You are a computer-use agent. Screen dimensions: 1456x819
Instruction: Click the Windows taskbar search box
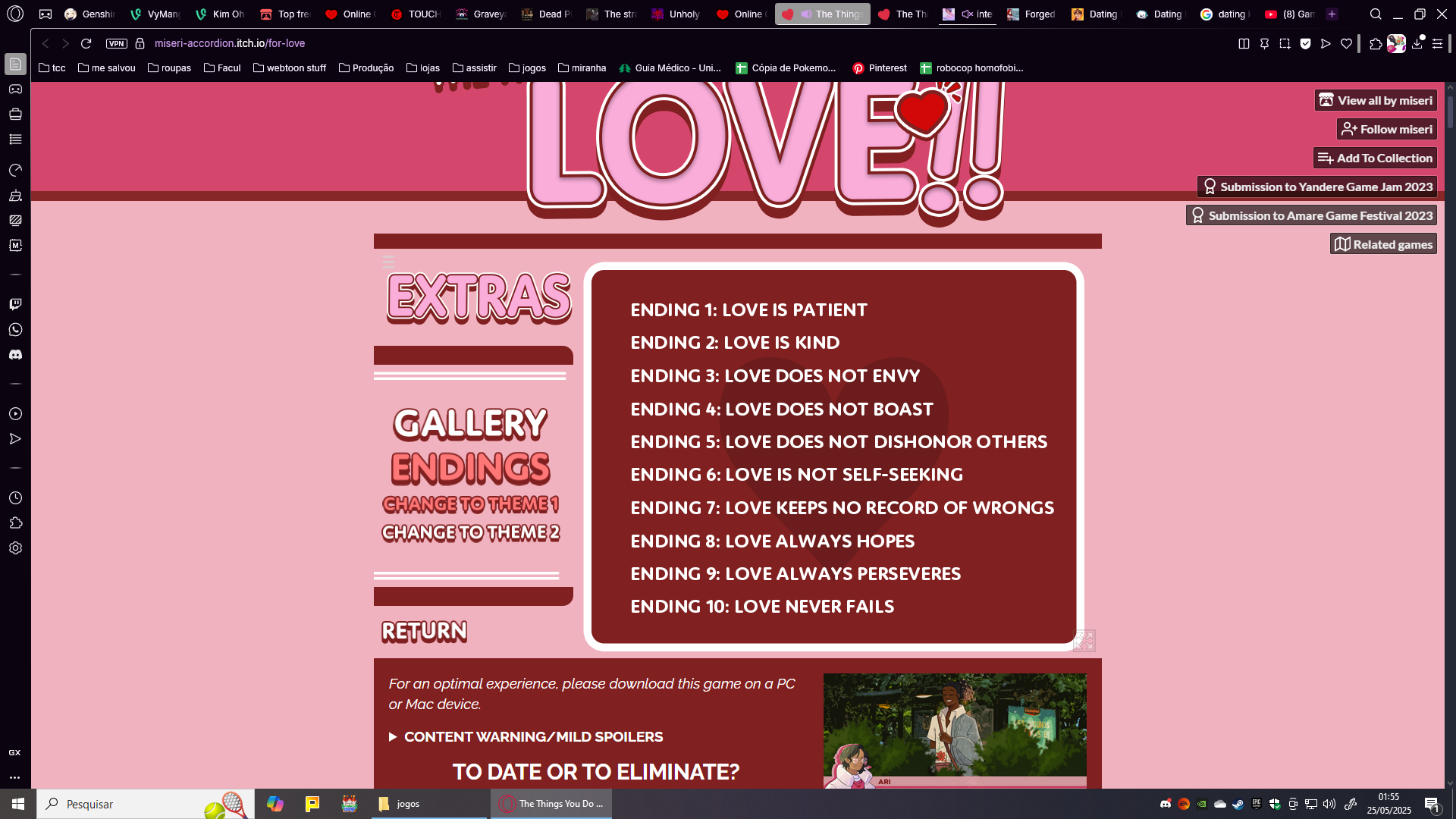(x=146, y=804)
